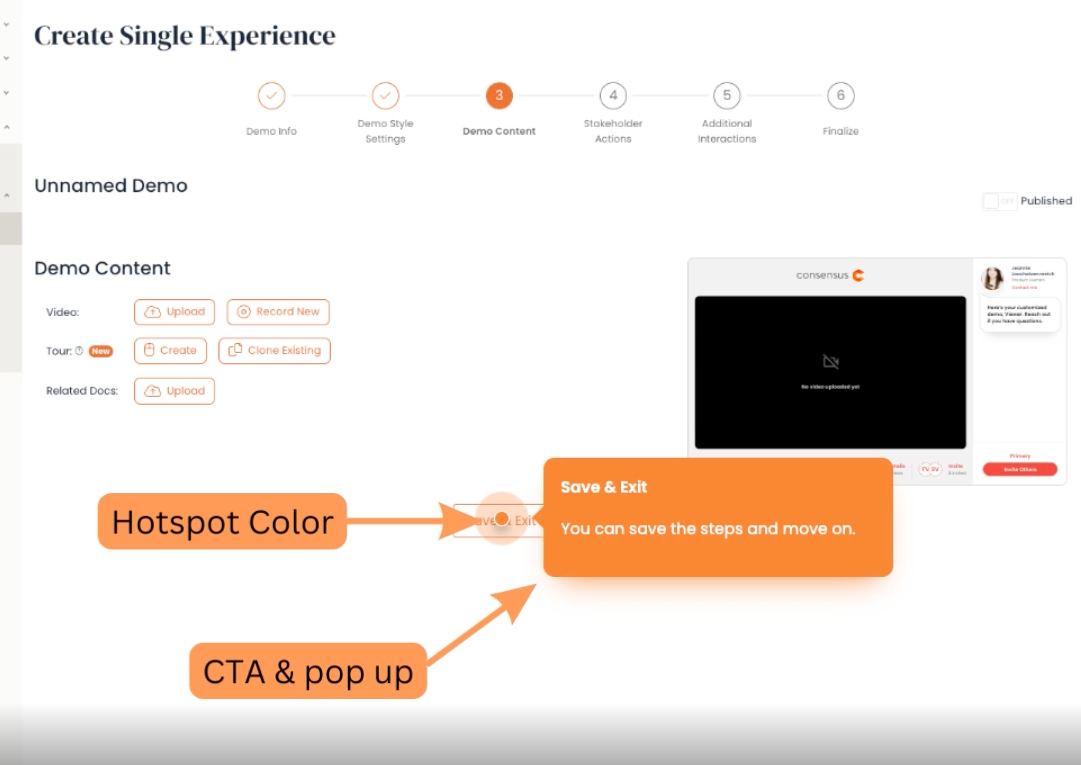Click the 'Create Single Experience' page title
The height and width of the screenshot is (765, 1081).
click(x=185, y=36)
